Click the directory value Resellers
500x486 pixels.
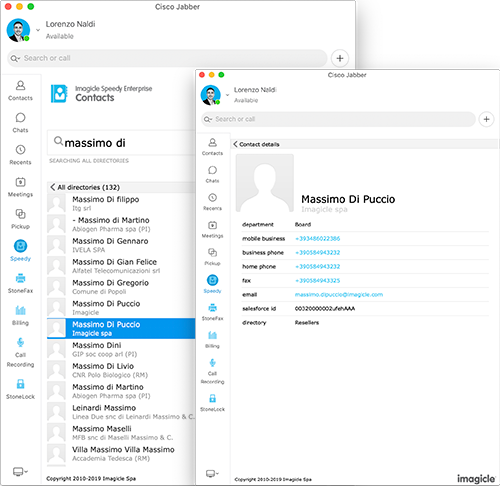[307, 323]
